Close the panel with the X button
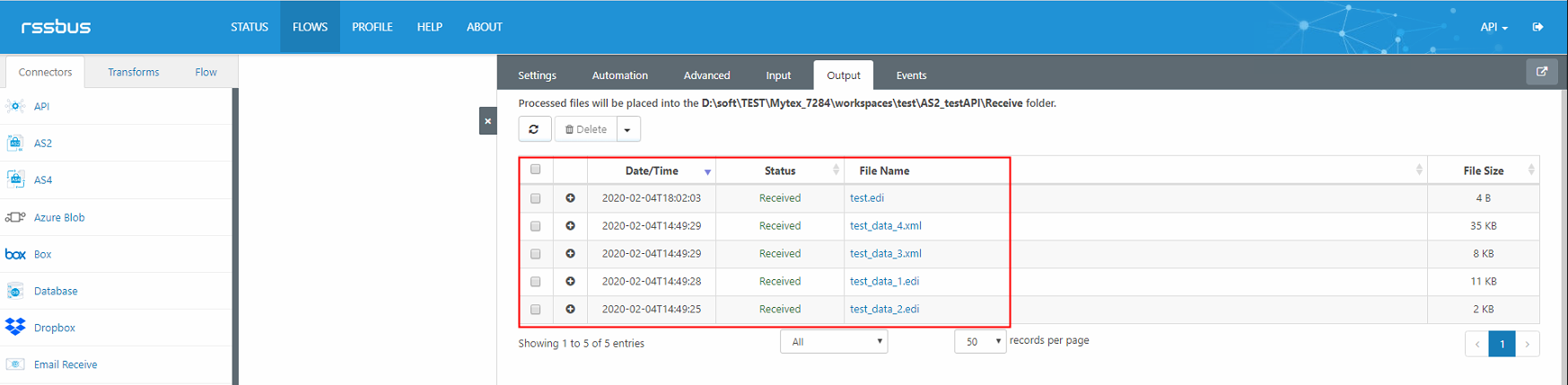Screen dimensions: 1568x385 tap(487, 121)
